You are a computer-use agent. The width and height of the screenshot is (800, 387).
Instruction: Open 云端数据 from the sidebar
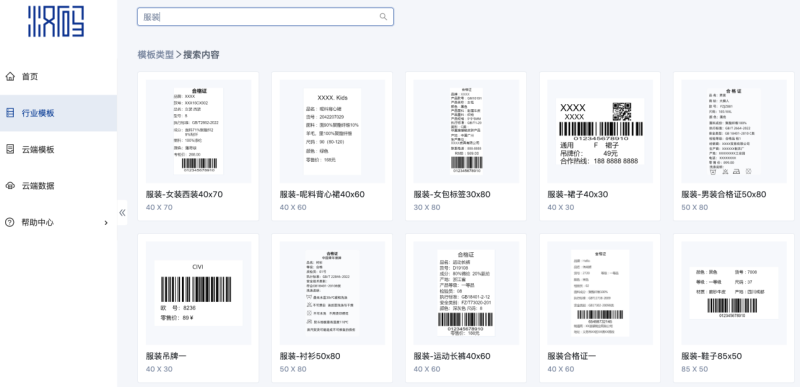point(58,186)
